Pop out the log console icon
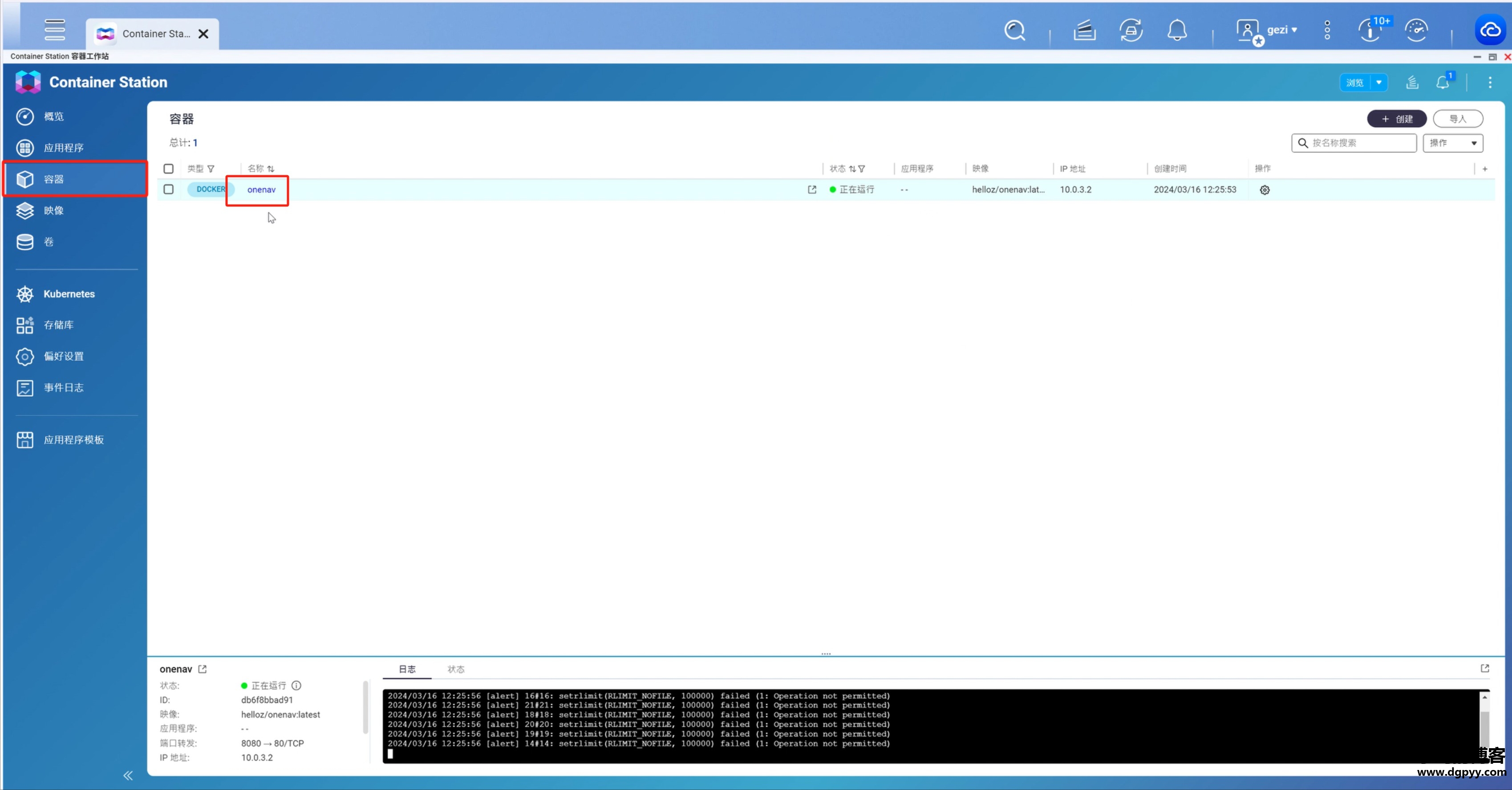This screenshot has width=1512, height=790. pyautogui.click(x=1484, y=669)
